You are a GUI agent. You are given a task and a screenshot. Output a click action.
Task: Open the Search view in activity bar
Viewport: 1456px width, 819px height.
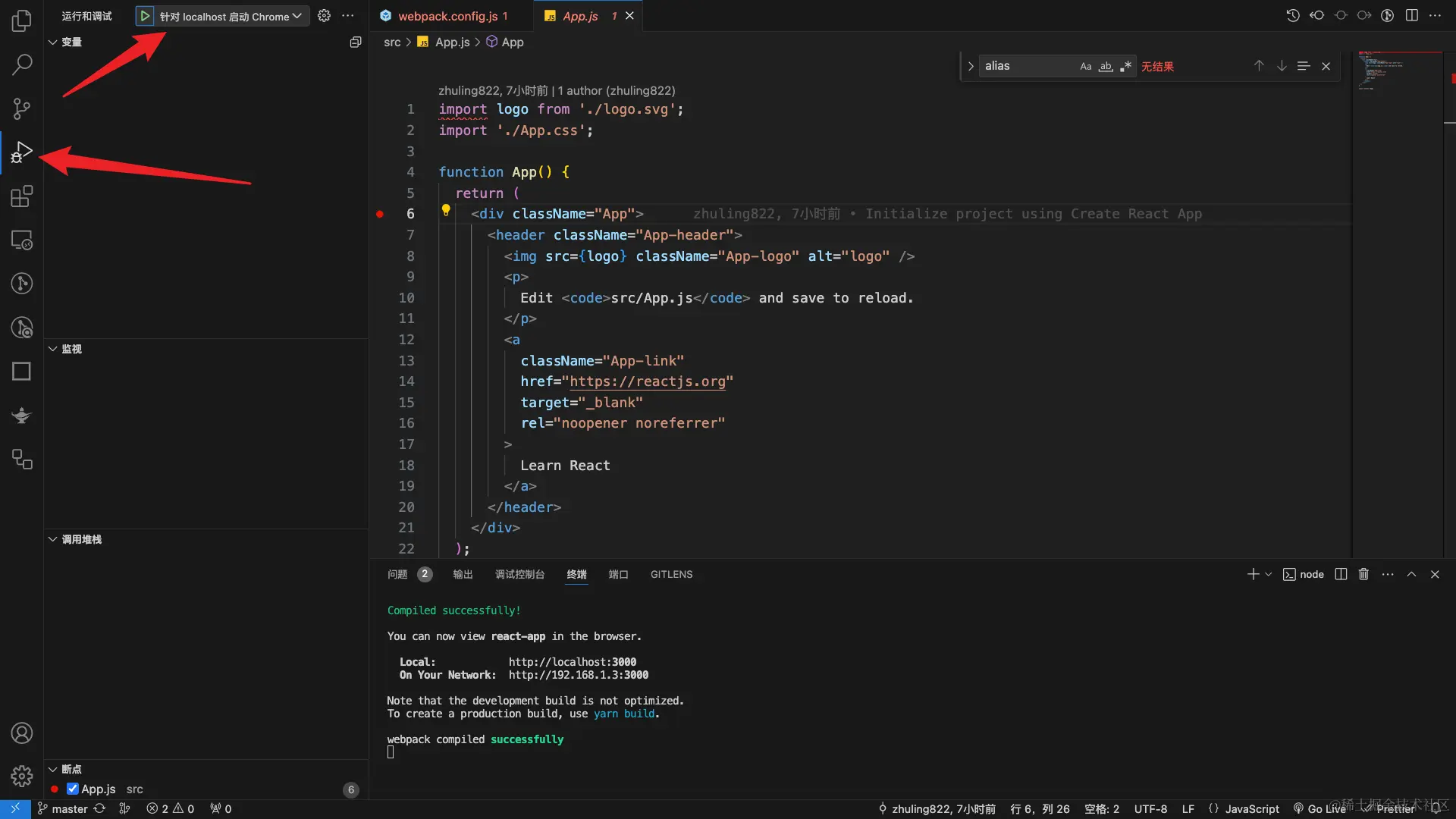coord(21,65)
